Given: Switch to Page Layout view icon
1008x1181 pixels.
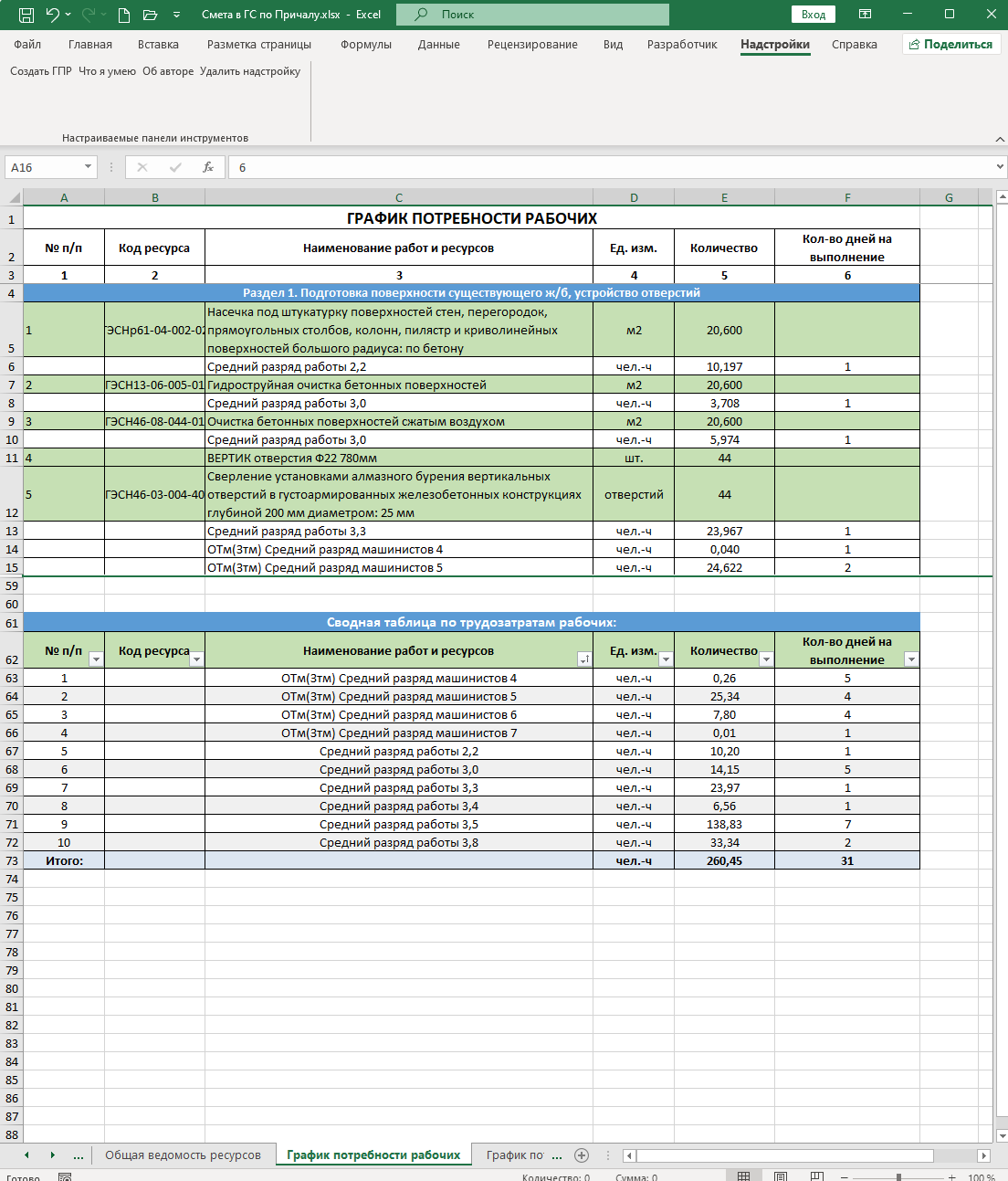Looking at the screenshot, I should click(x=781, y=1176).
